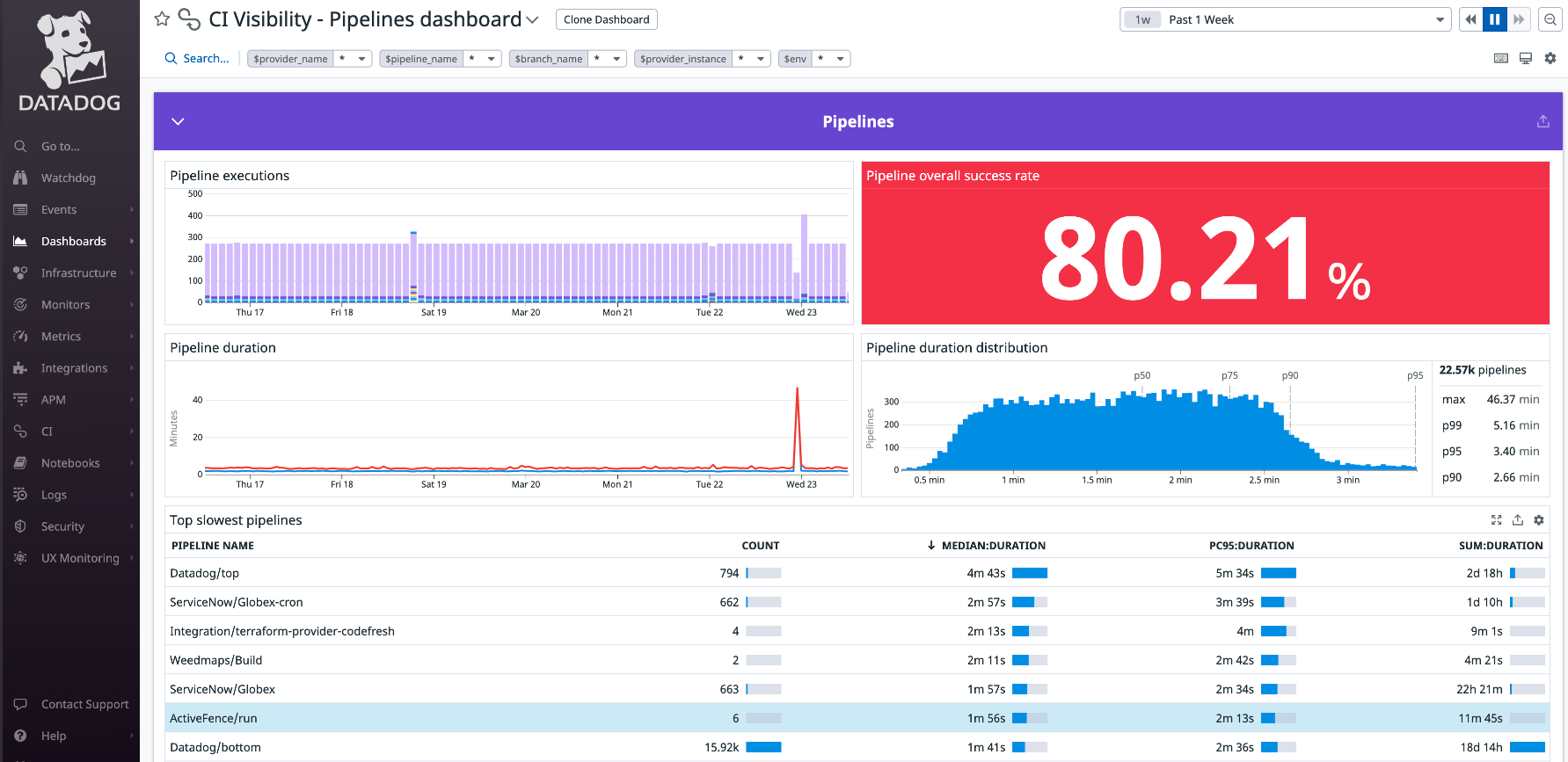Open the $provider_name variable dropdown
This screenshot has height=762, width=1568.
point(361,59)
